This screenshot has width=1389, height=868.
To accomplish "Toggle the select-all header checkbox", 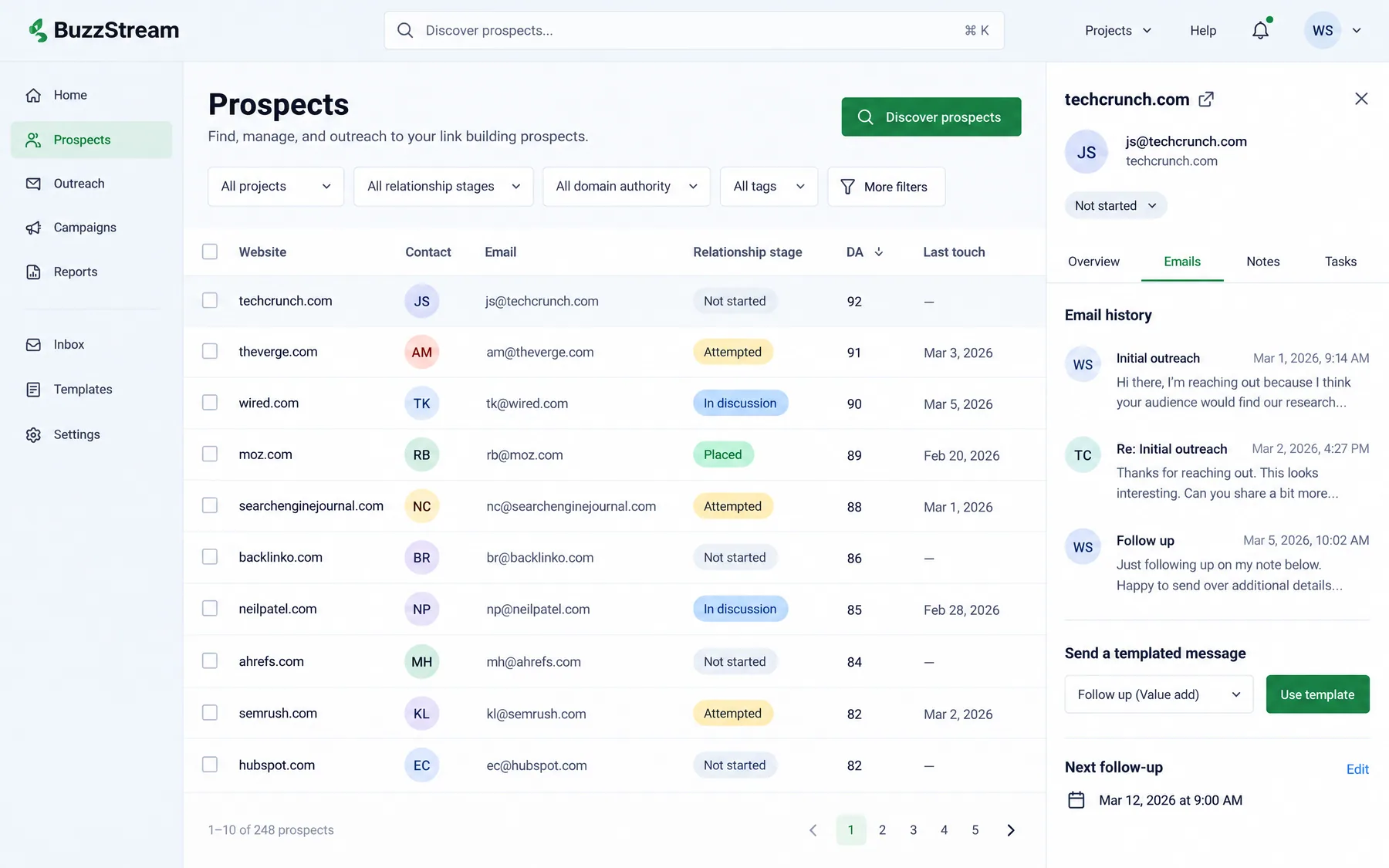I will point(210,252).
